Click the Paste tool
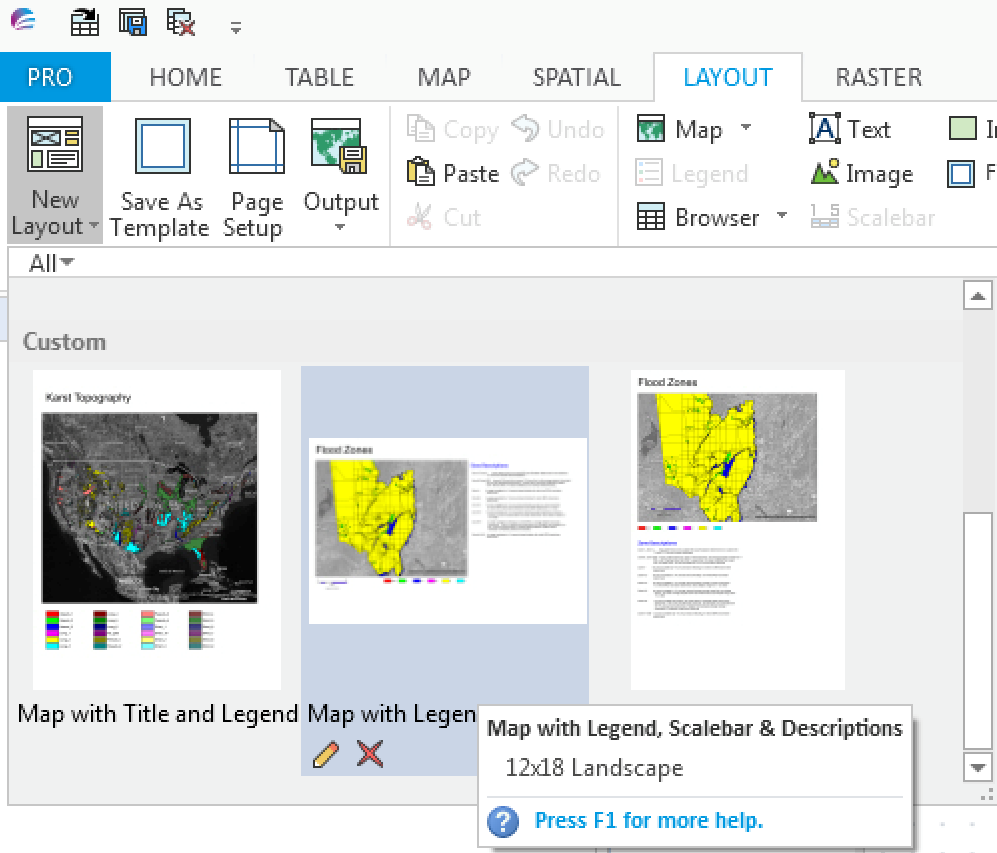 point(452,172)
